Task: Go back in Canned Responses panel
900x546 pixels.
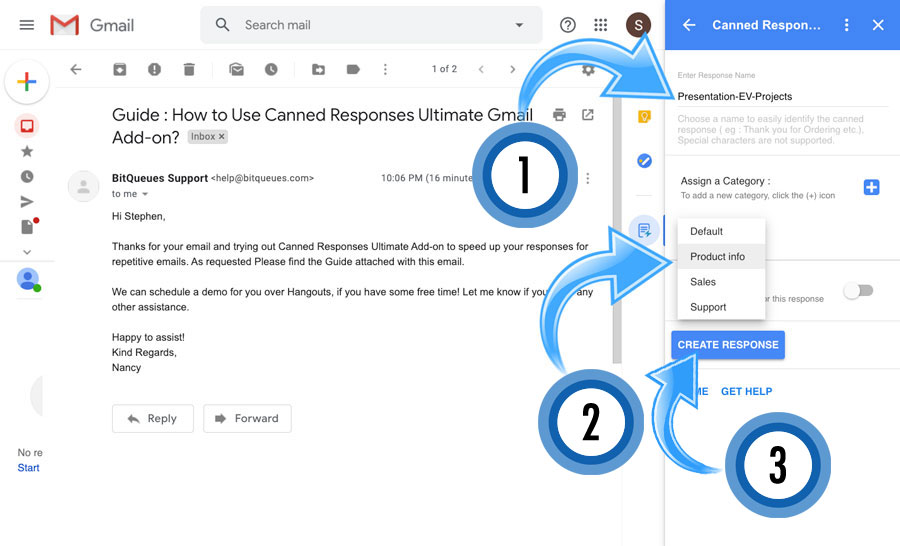Action: click(x=689, y=25)
